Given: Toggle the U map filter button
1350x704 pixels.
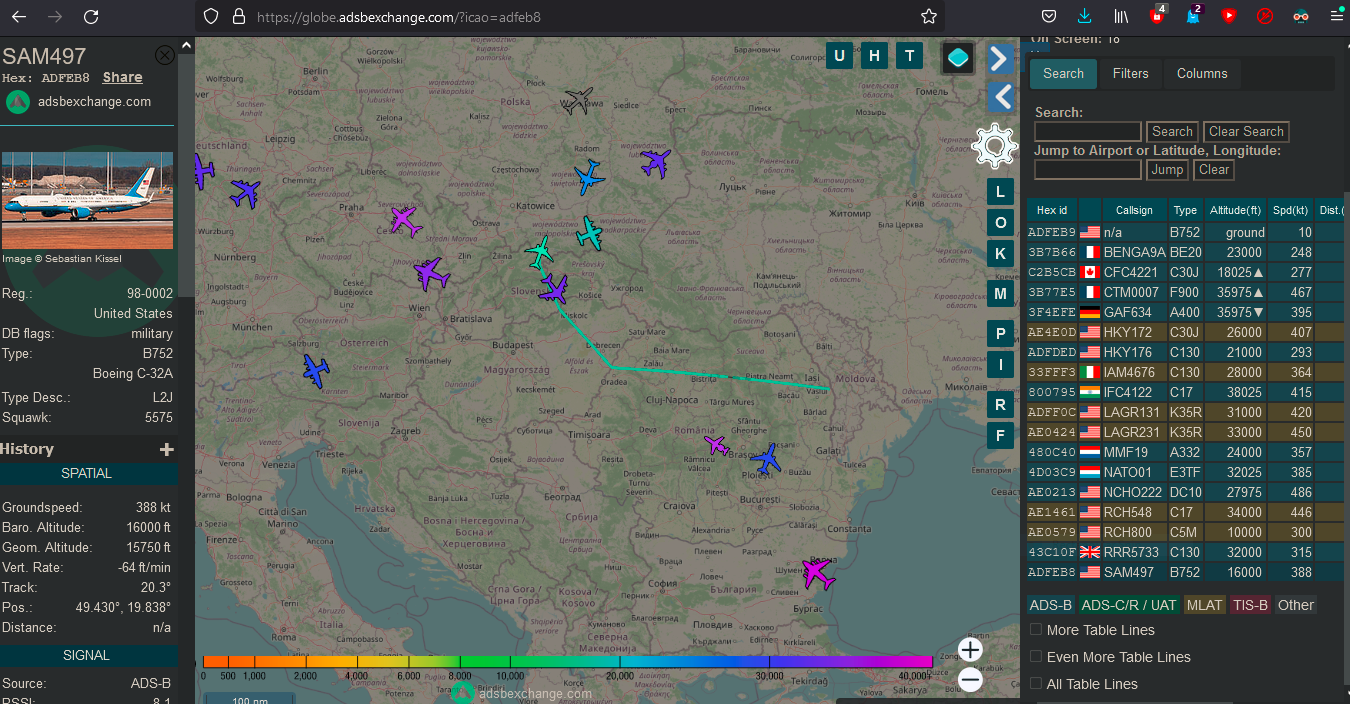Looking at the screenshot, I should [x=839, y=56].
